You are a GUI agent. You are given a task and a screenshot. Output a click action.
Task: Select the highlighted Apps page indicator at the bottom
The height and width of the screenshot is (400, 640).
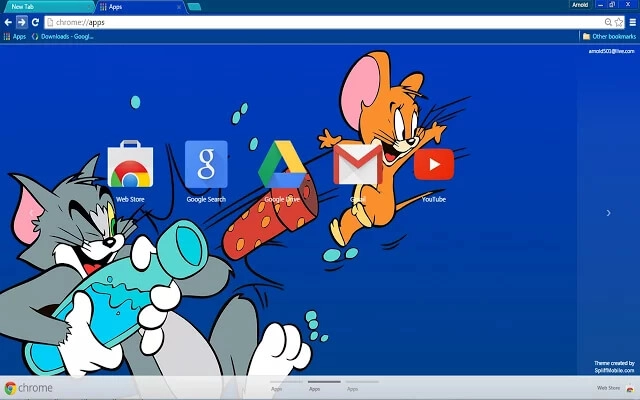click(x=324, y=386)
